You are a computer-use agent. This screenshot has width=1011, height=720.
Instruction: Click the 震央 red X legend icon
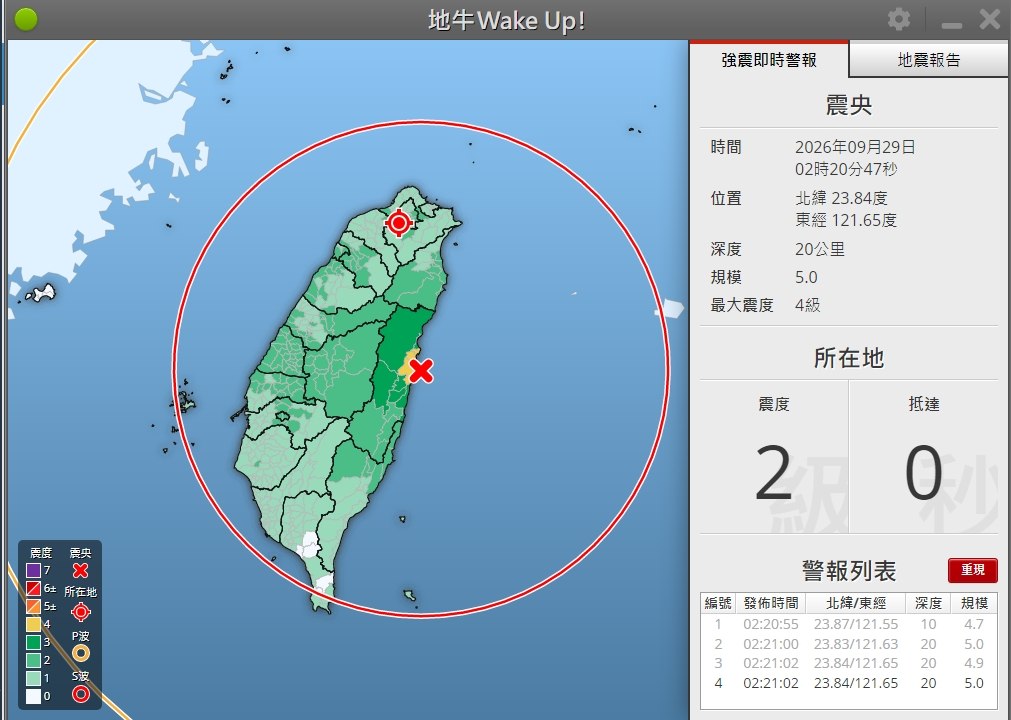[x=81, y=570]
